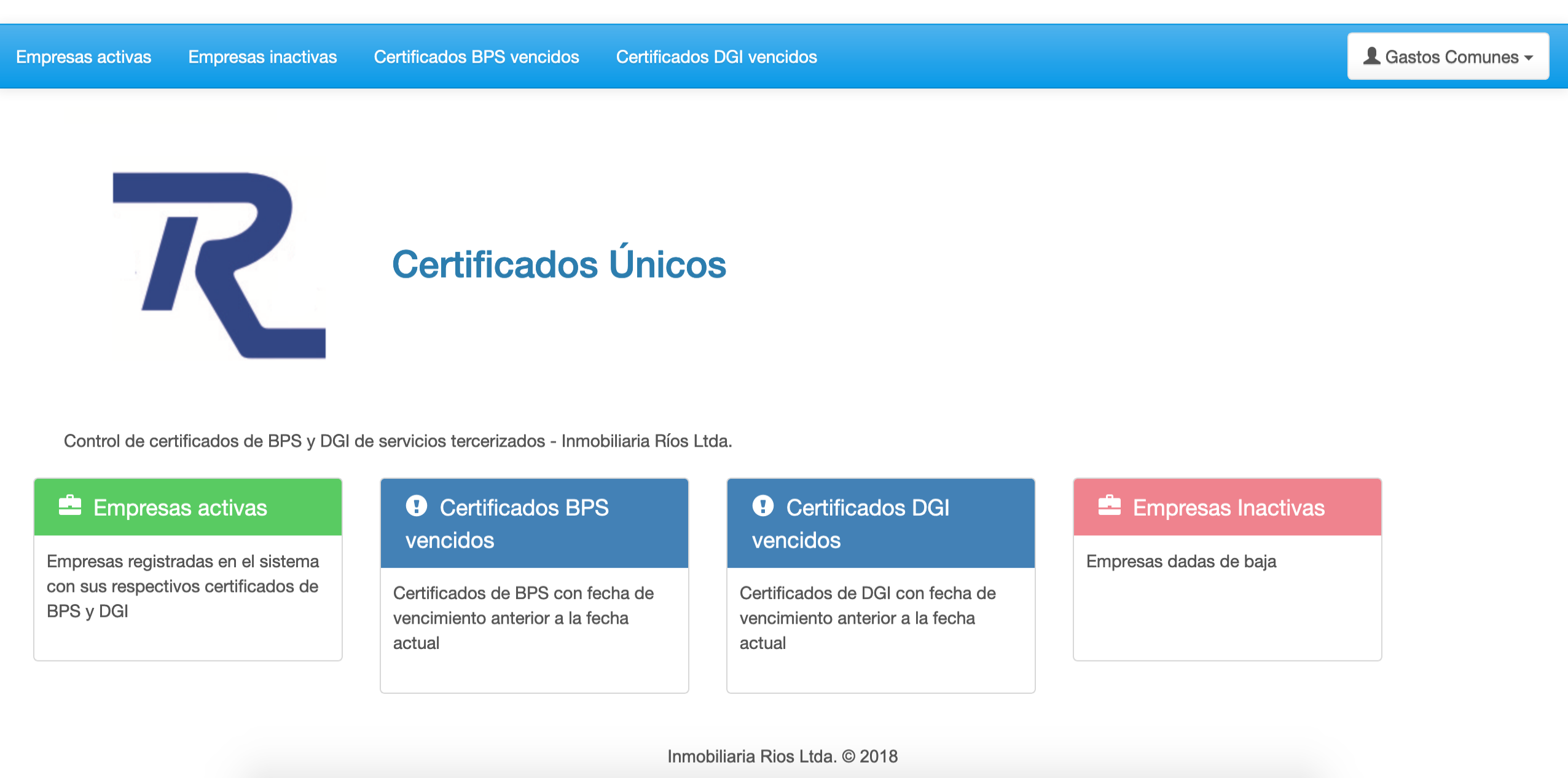Open Empresas activas in the navbar
This screenshot has height=778, width=1568.
84,57
